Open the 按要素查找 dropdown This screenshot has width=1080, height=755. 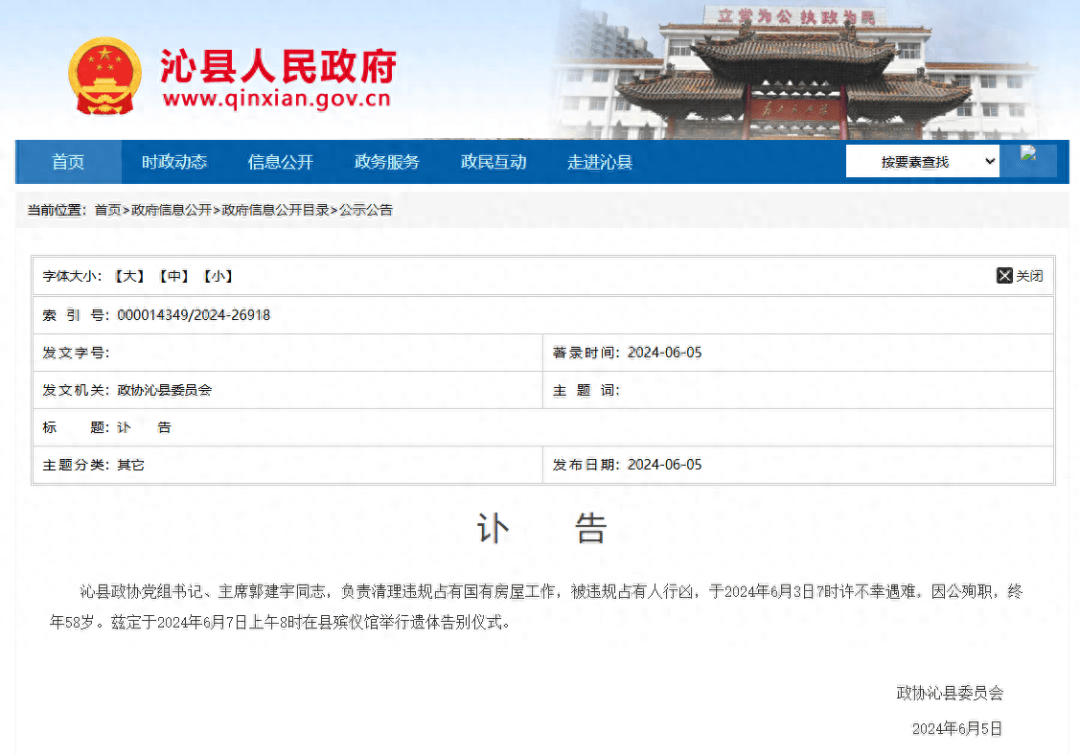coord(922,162)
